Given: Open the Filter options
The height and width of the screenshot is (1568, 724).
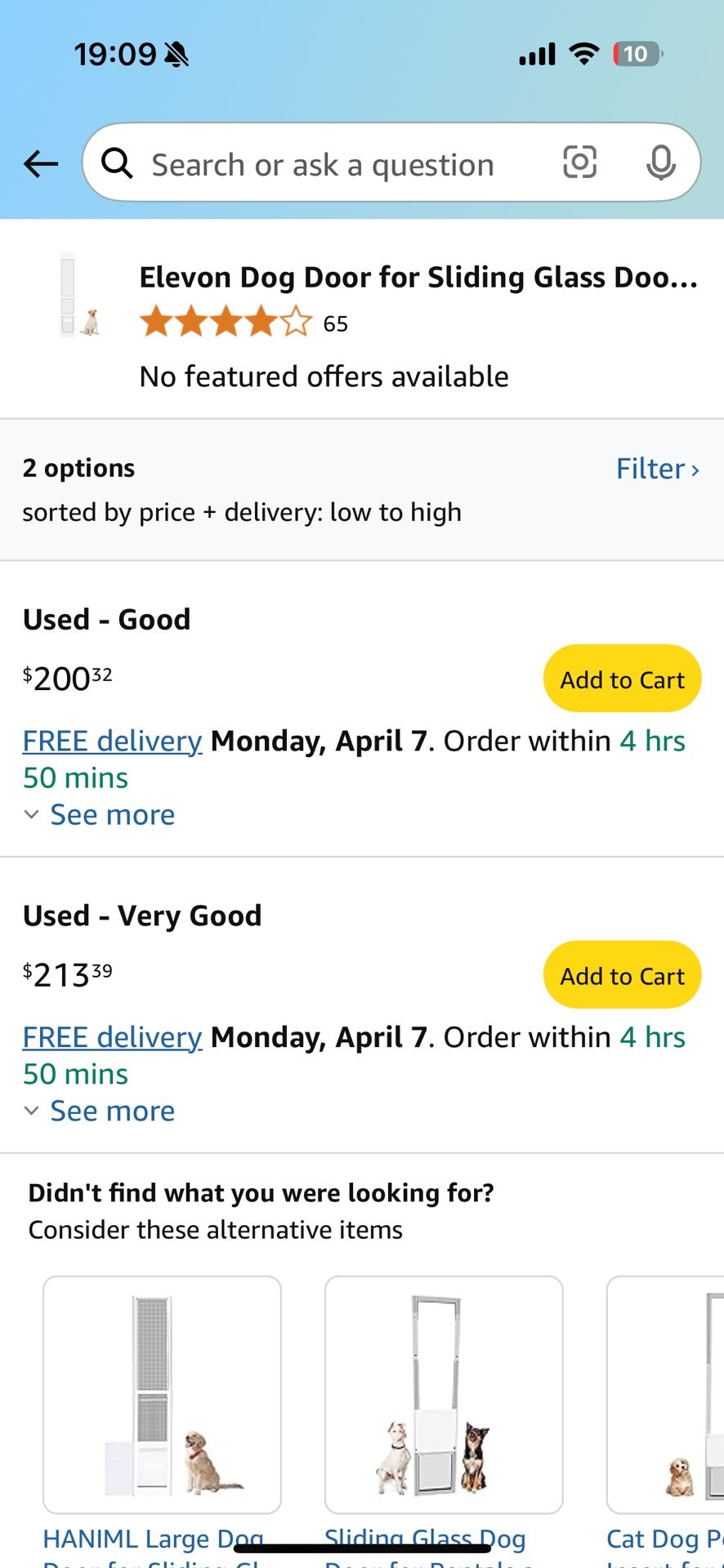Looking at the screenshot, I should point(657,469).
